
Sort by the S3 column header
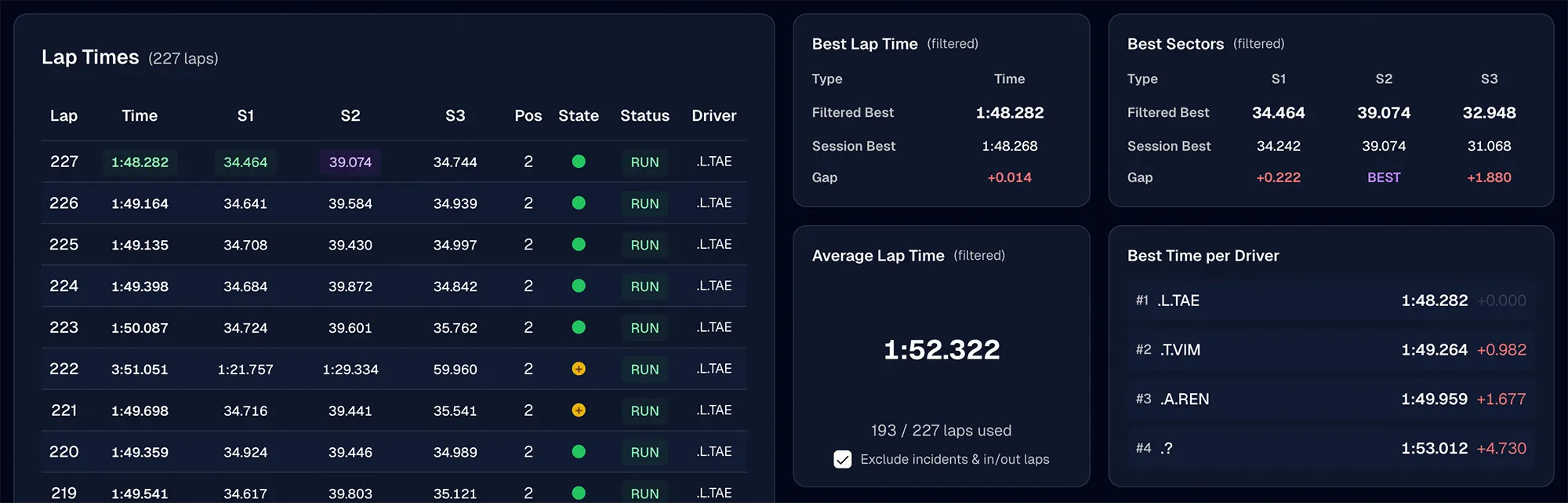[456, 115]
